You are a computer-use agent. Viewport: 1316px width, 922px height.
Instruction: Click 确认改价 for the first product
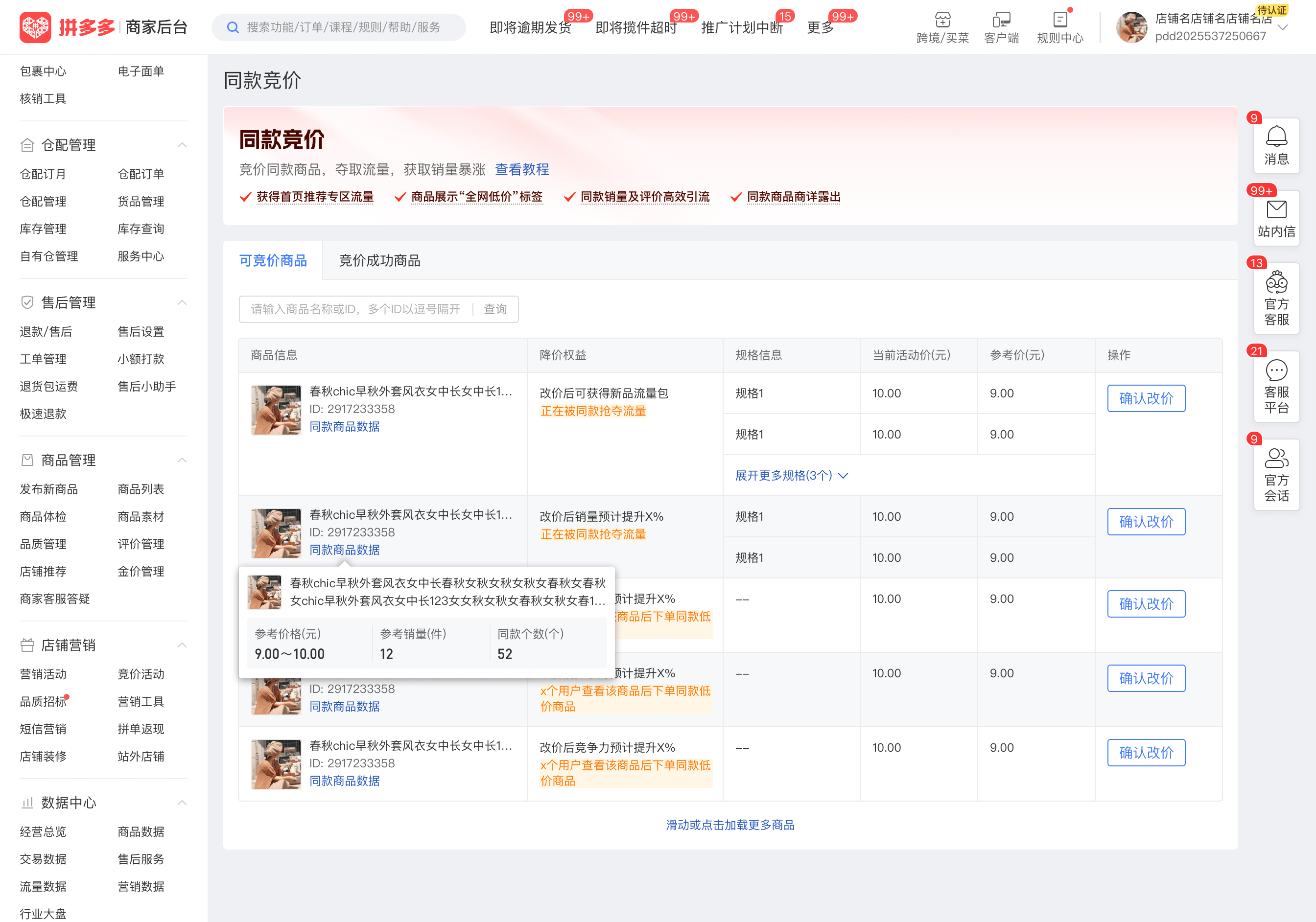pos(1146,398)
